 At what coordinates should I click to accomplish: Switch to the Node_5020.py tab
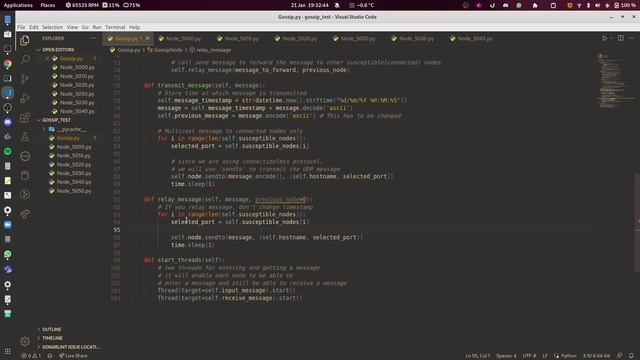(x=299, y=38)
